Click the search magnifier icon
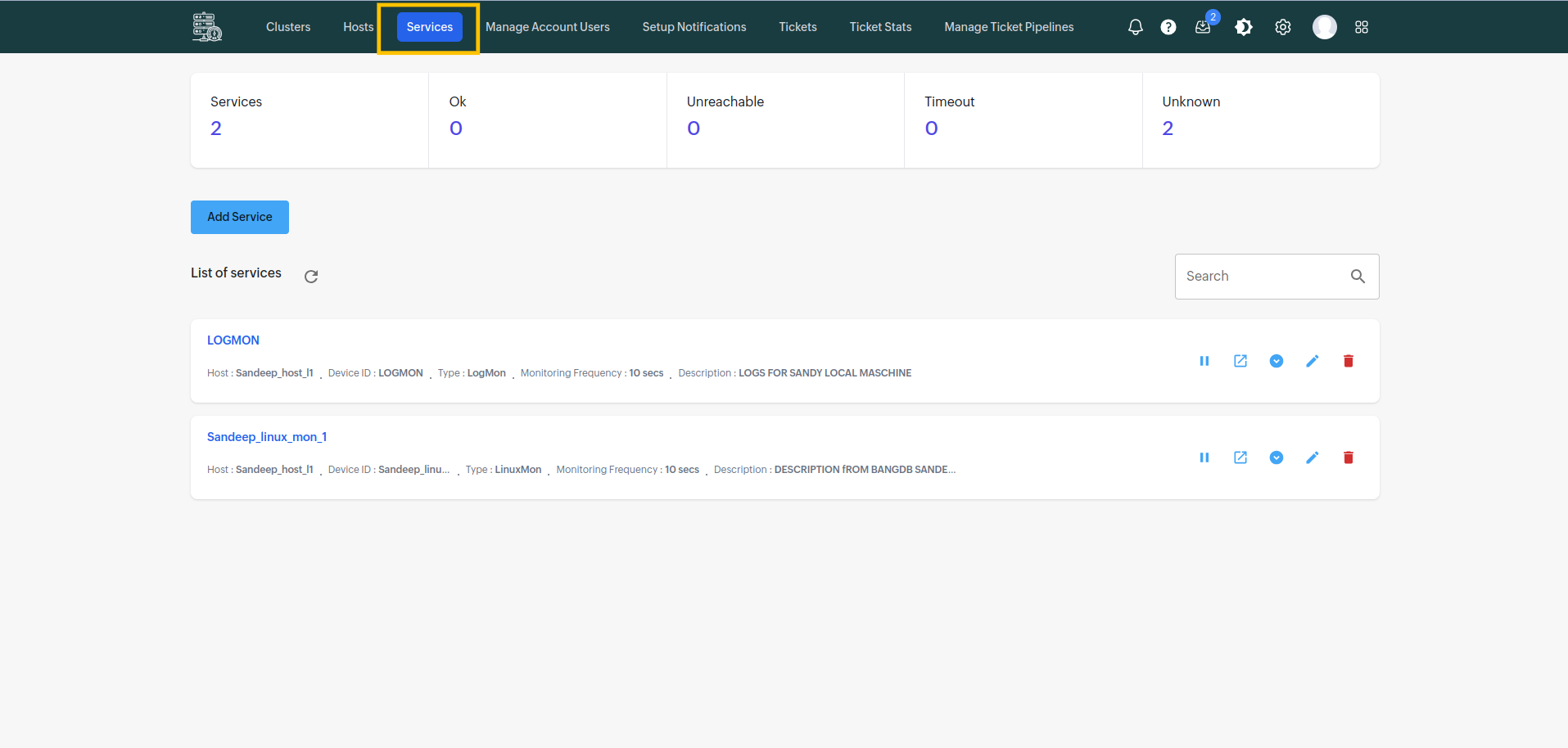Viewport: 1568px width, 748px height. click(x=1358, y=277)
